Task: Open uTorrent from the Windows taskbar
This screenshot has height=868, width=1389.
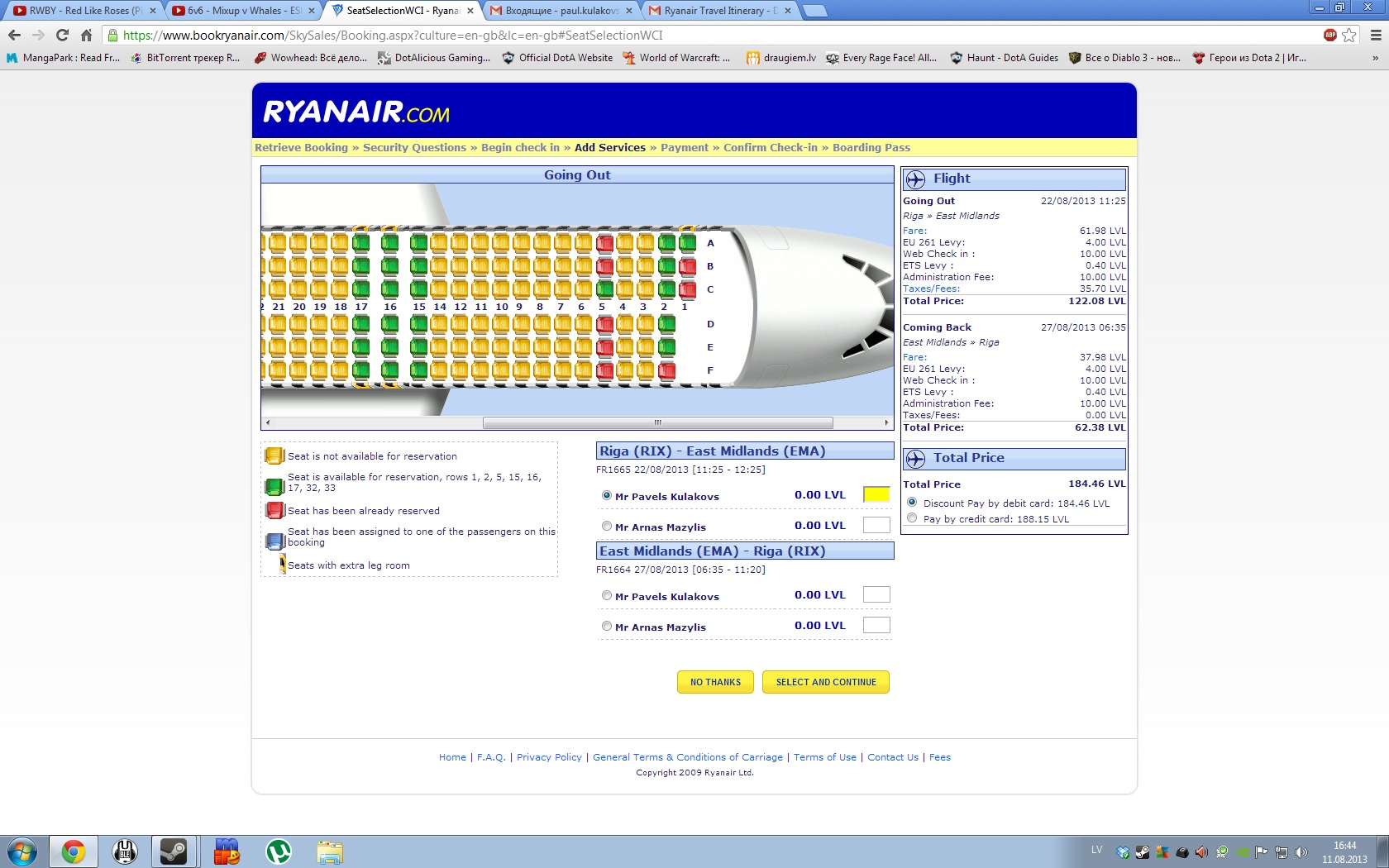Action: click(279, 851)
